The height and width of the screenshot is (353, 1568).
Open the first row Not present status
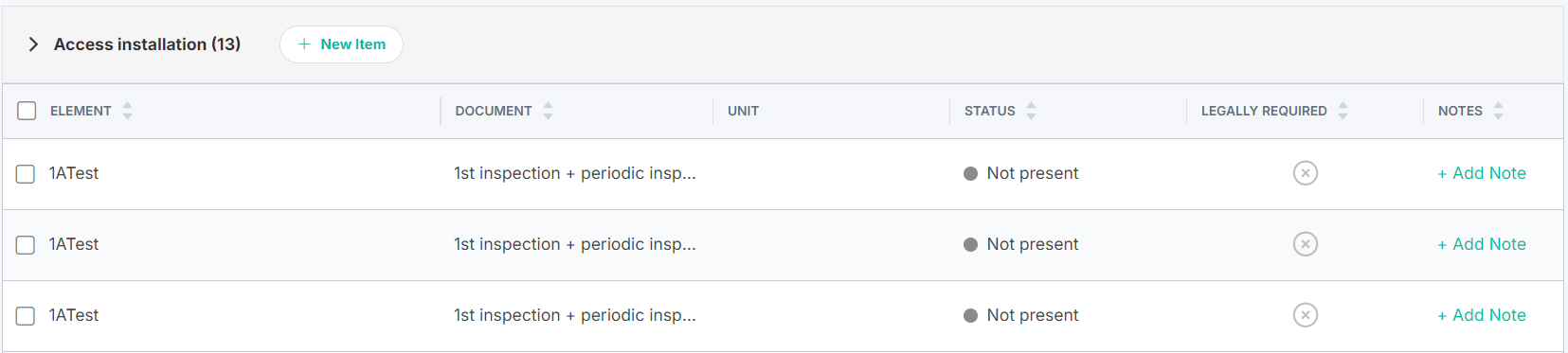(x=1021, y=173)
